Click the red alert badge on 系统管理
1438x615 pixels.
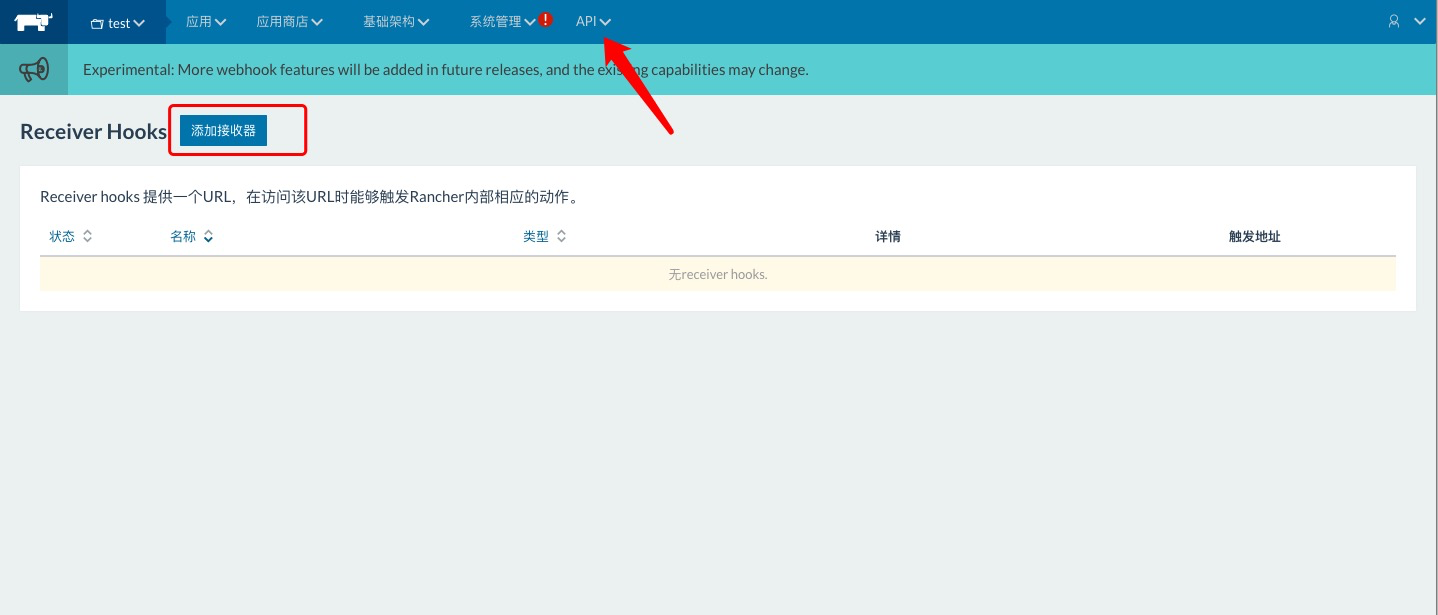pos(545,19)
